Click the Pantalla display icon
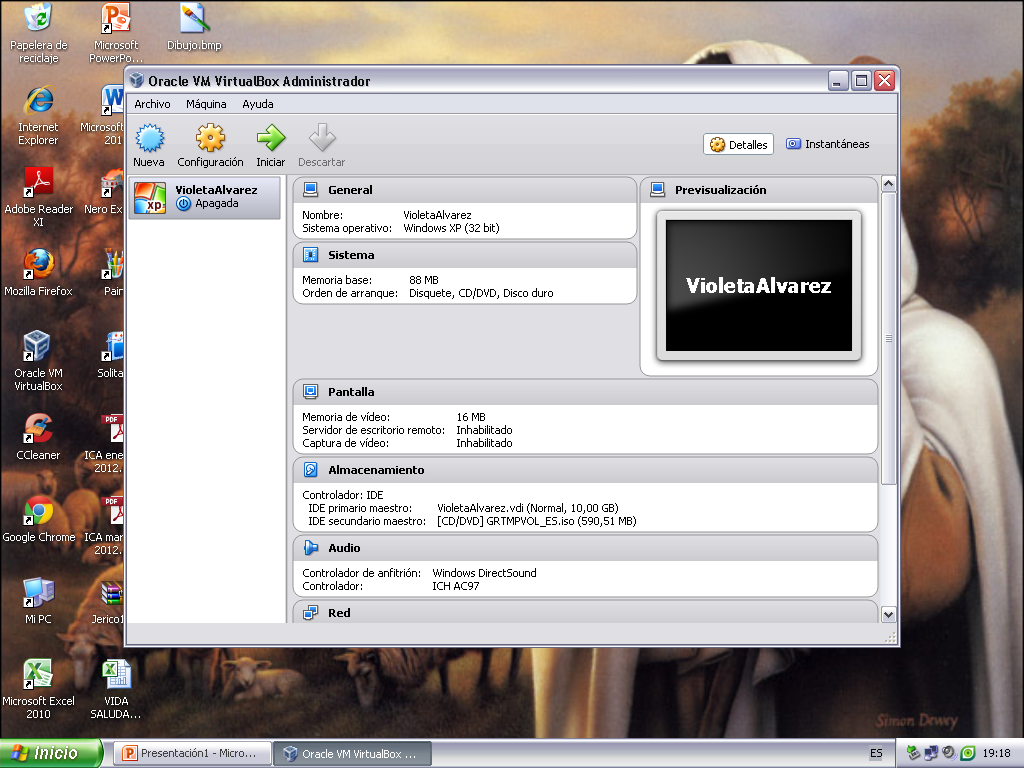 [x=311, y=392]
